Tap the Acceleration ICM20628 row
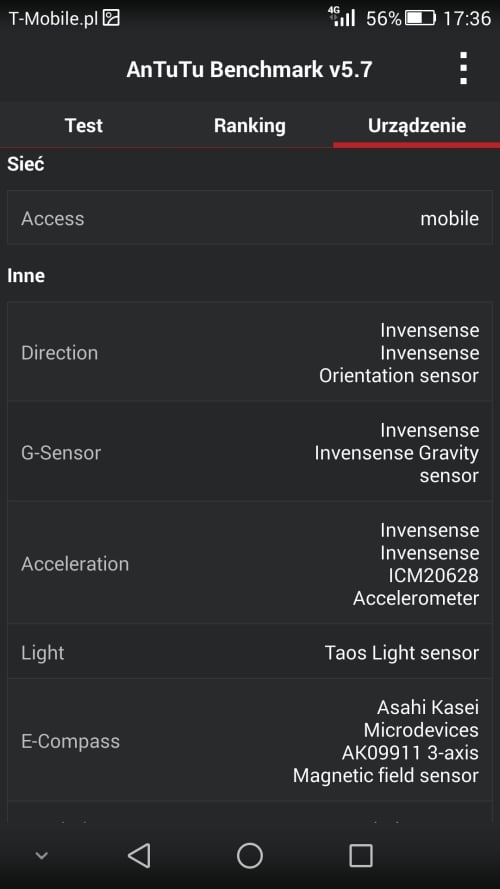The width and height of the screenshot is (500, 889). click(x=250, y=563)
